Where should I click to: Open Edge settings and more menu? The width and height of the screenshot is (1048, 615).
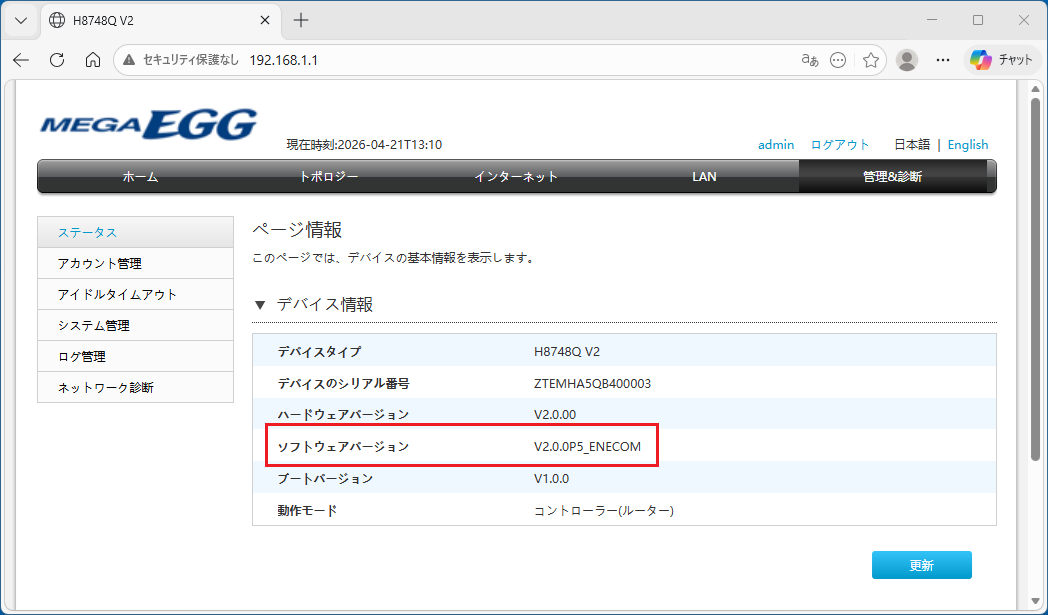tap(943, 60)
